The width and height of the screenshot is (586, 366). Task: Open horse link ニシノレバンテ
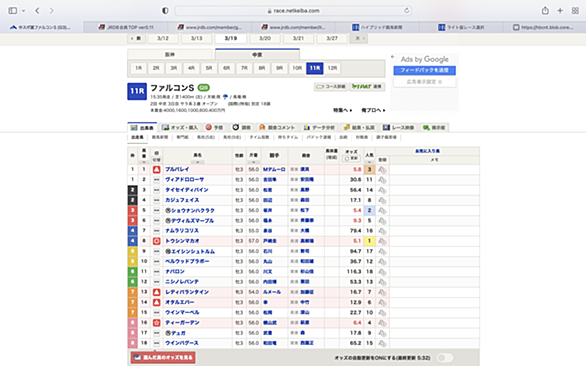coord(182,282)
